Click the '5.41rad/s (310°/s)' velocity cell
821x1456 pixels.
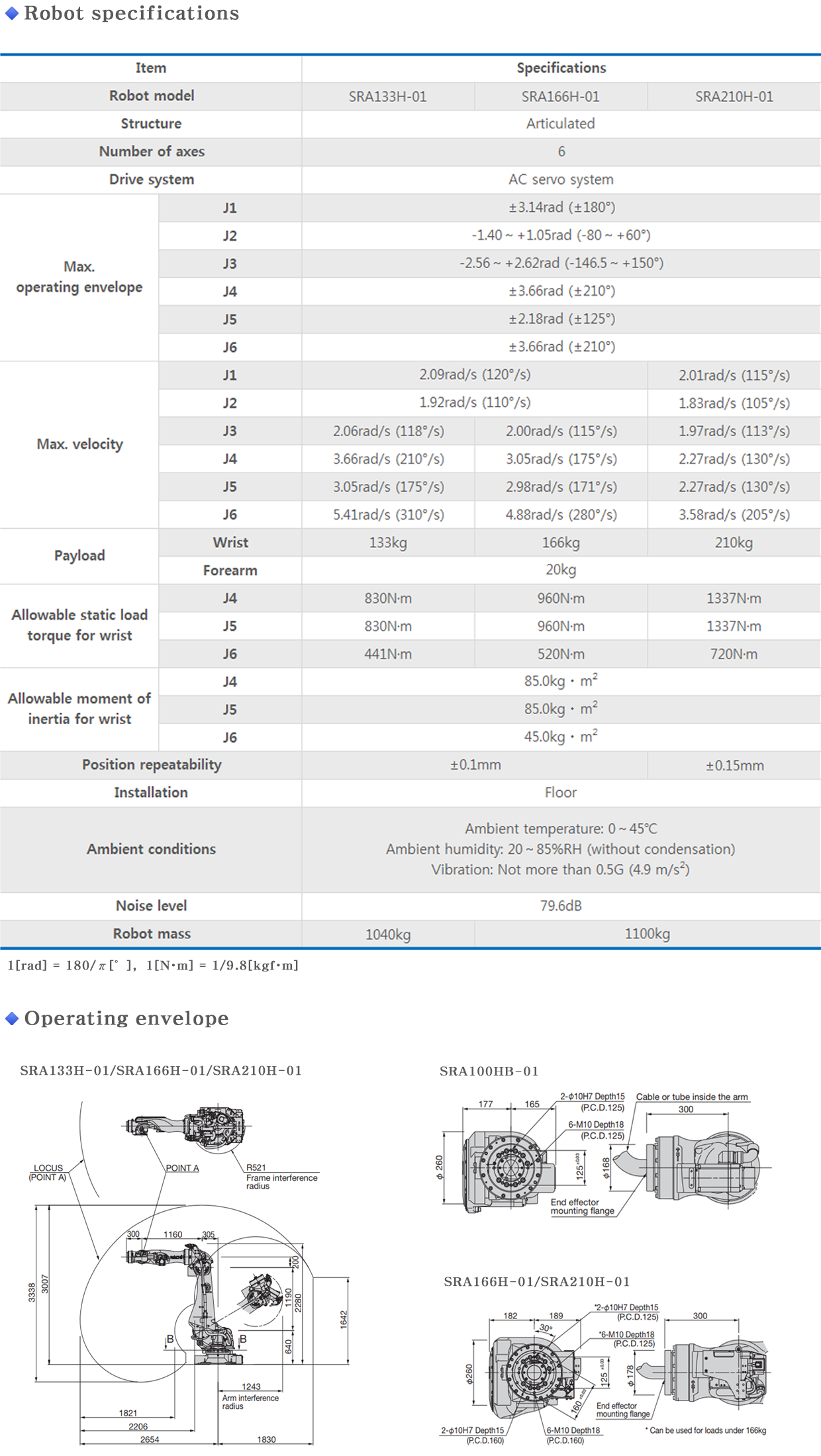point(388,514)
